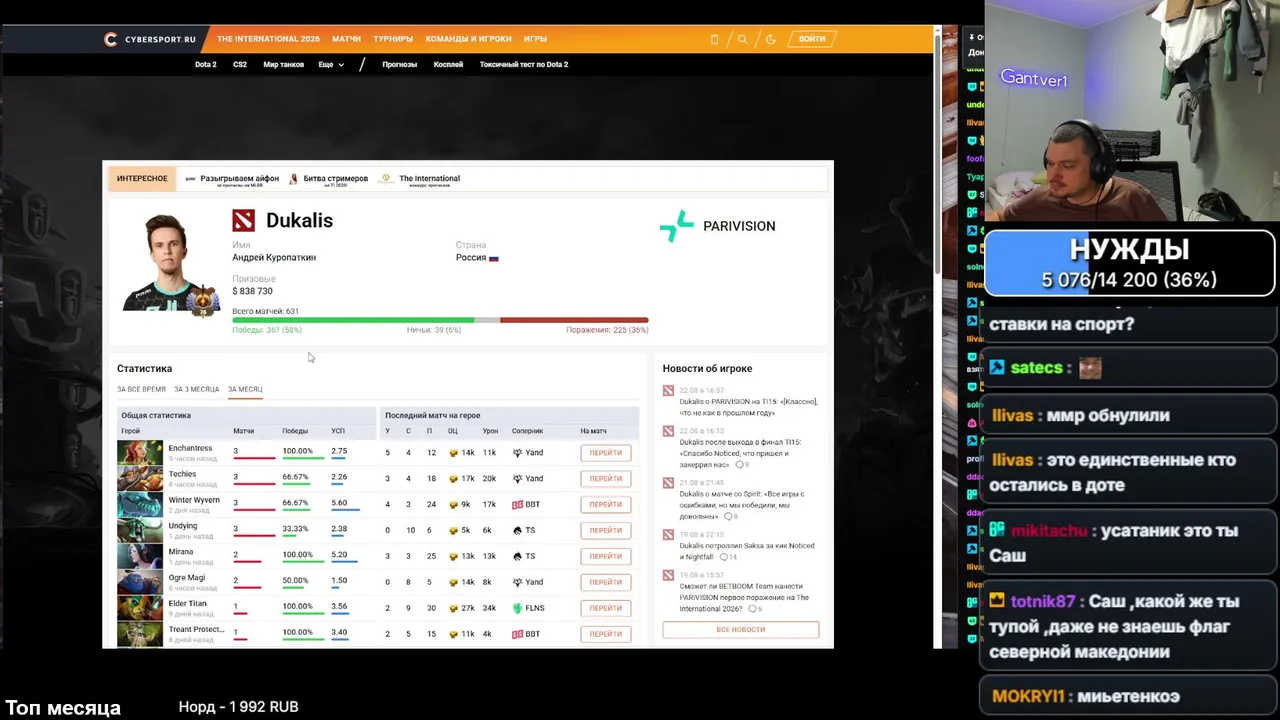Click Перейти button in the Techies row
1280x720 pixels.
click(x=606, y=479)
